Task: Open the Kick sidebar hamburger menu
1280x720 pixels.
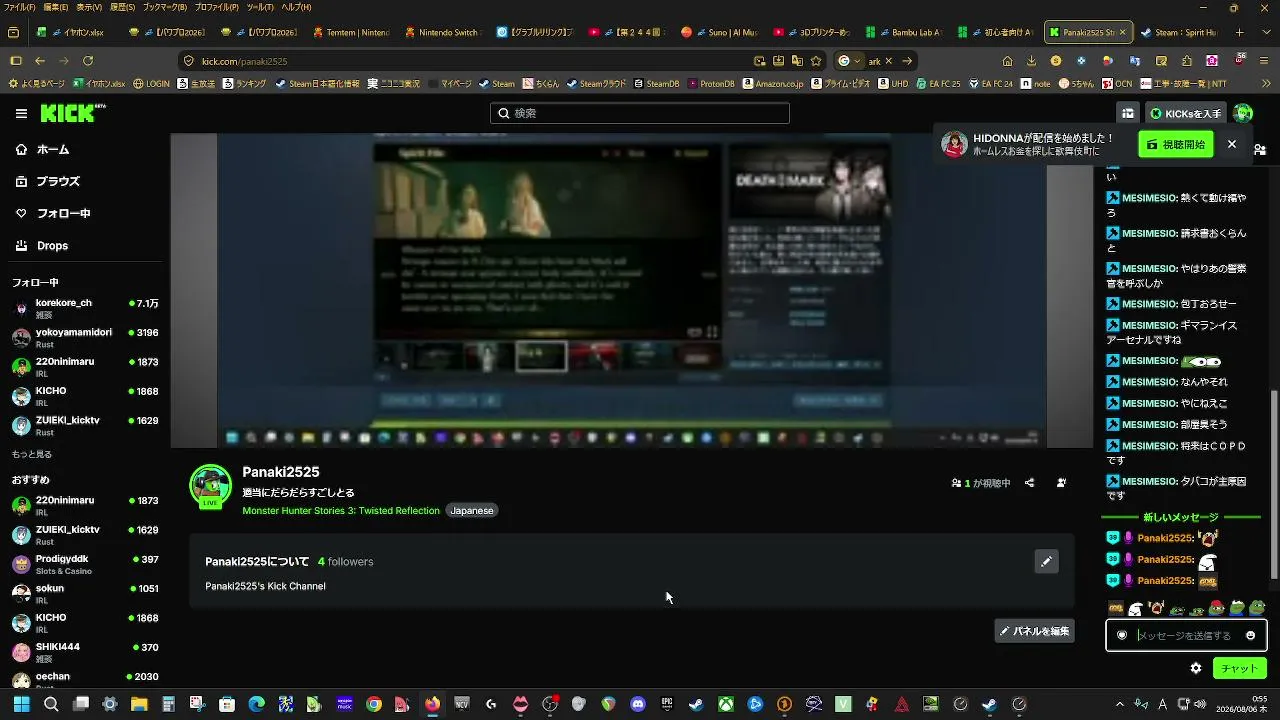Action: [21, 114]
